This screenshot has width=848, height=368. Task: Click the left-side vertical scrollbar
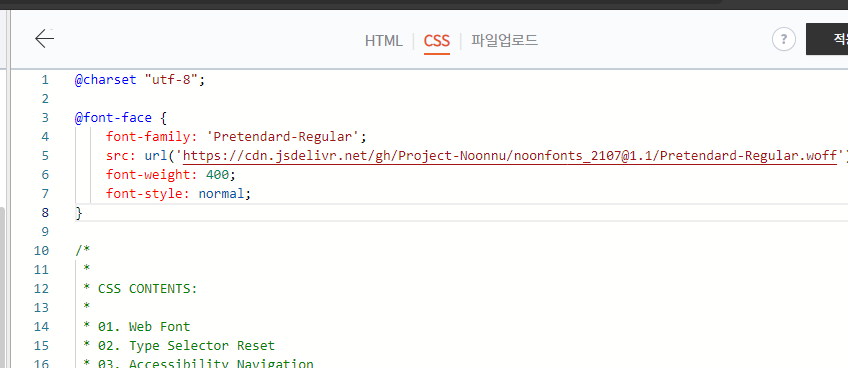[x=3, y=287]
